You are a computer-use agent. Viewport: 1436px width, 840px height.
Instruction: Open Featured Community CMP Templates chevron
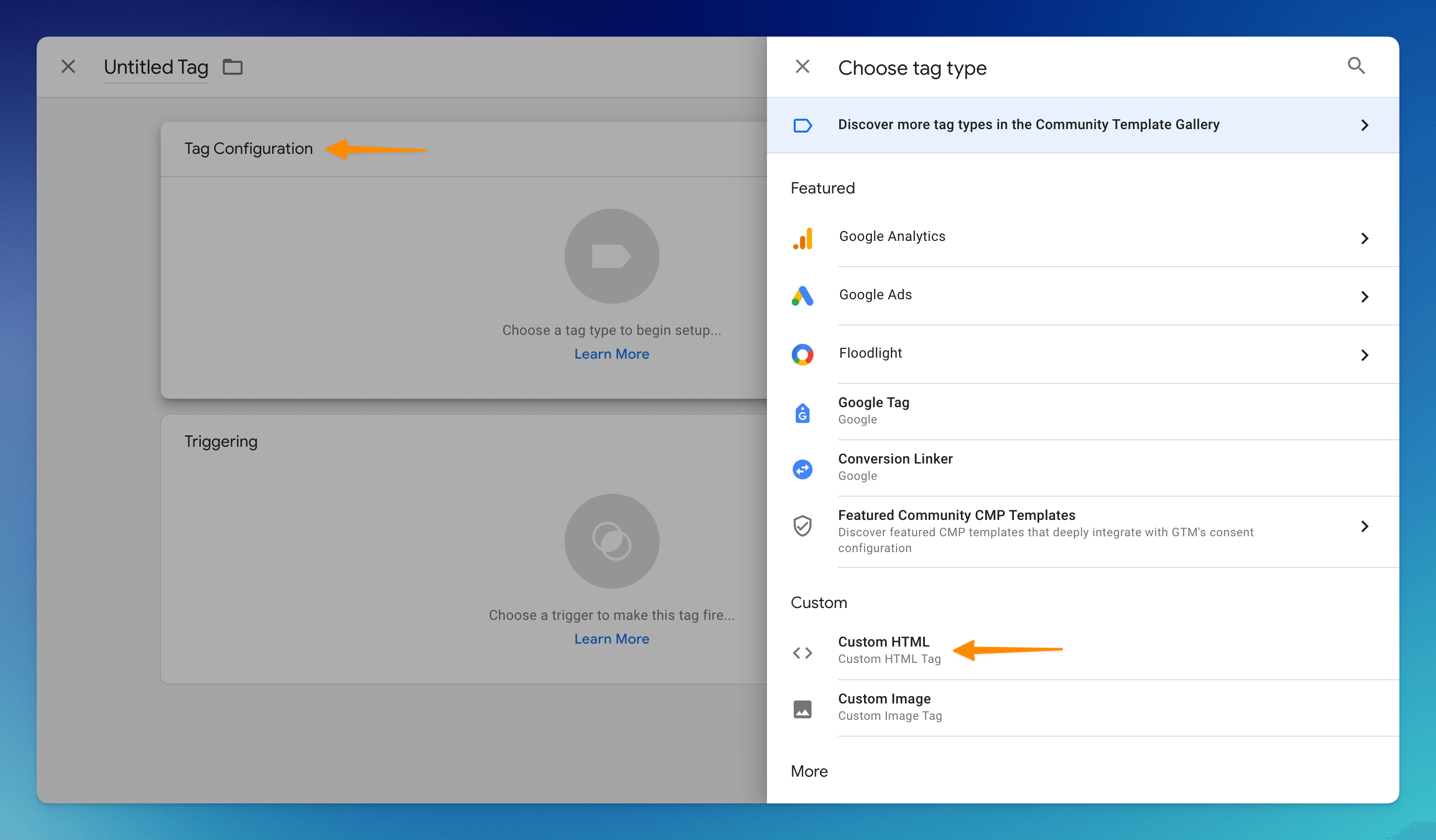click(x=1364, y=526)
